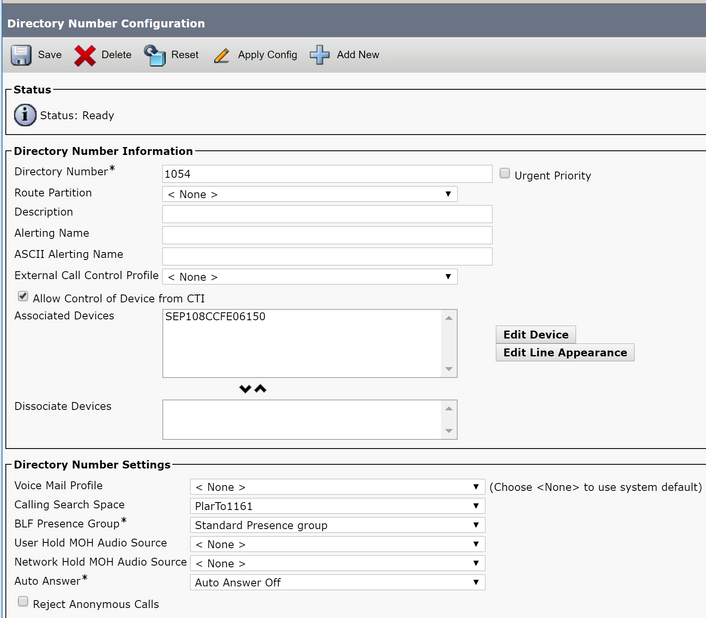Check Reject Anonymous Calls
Image resolution: width=706 pixels, height=618 pixels.
pyautogui.click(x=23, y=602)
